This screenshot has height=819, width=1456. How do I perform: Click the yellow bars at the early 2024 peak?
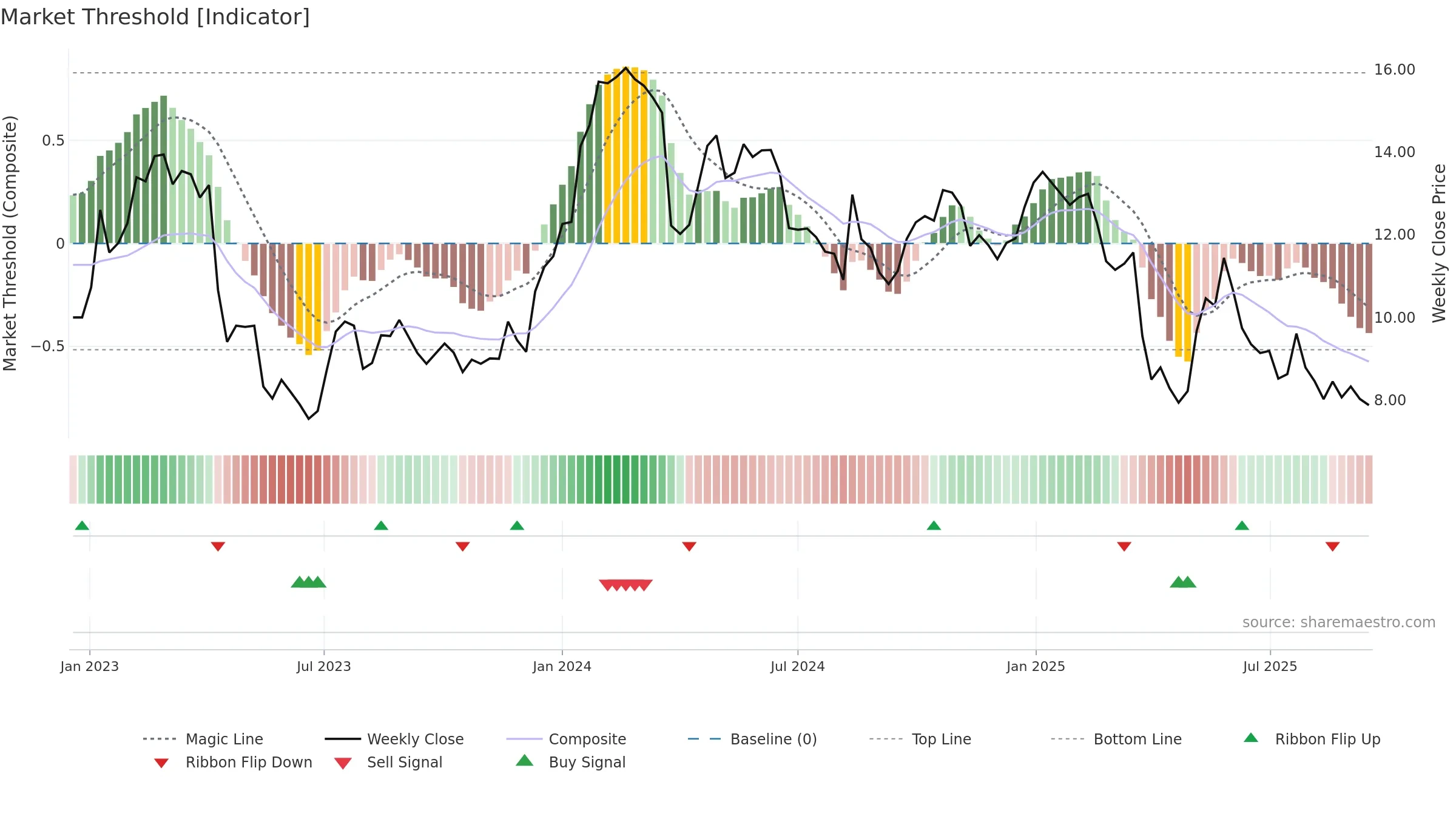(x=625, y=155)
